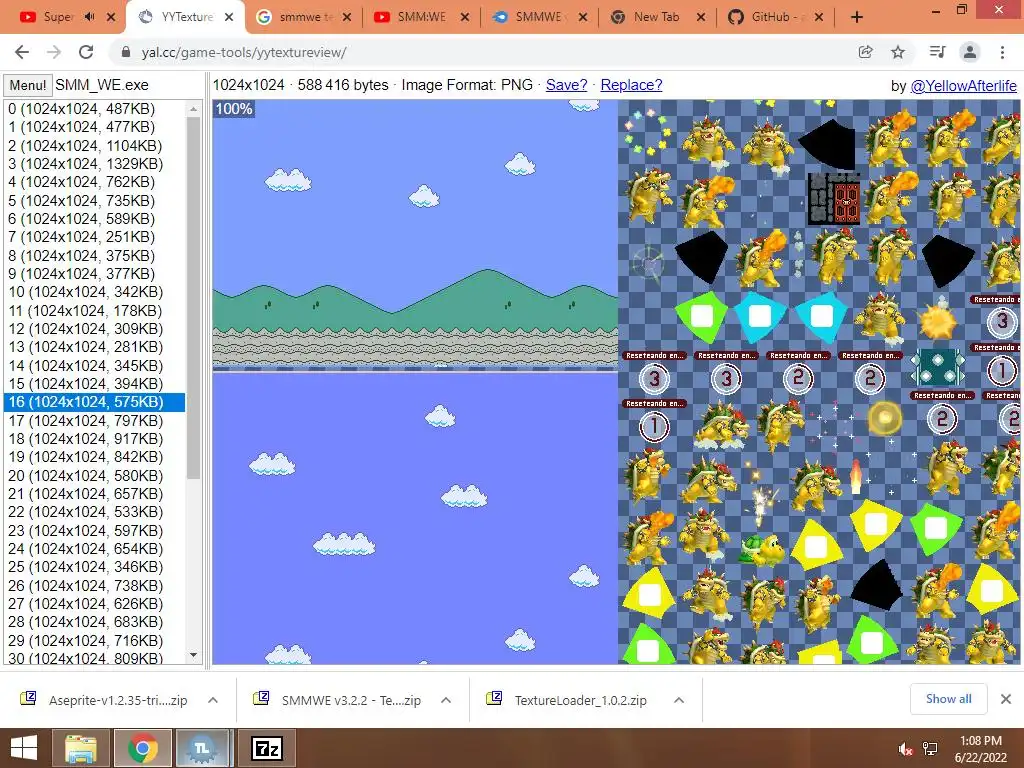Close the GitHub tab
Image resolution: width=1024 pixels, height=768 pixels.
(x=819, y=17)
